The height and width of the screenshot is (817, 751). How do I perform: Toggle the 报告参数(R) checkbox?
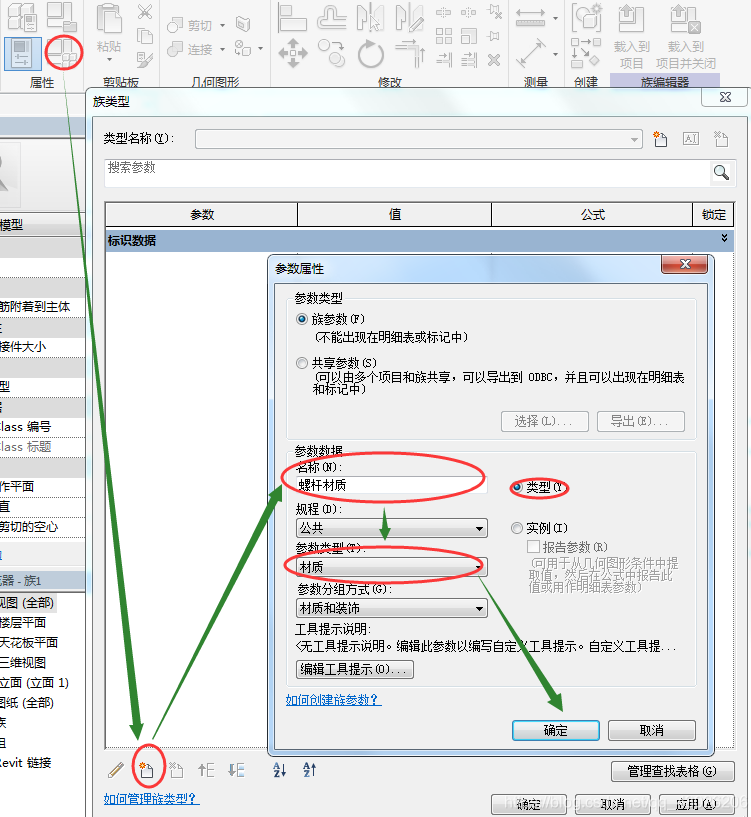point(533,547)
